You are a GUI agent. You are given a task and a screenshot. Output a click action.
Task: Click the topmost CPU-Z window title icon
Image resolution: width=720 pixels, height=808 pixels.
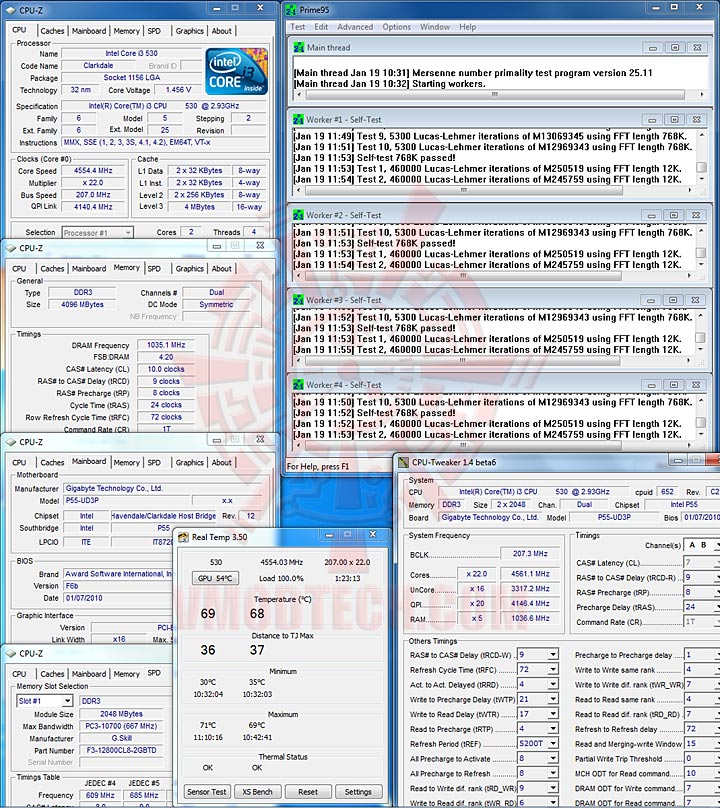pyautogui.click(x=11, y=10)
